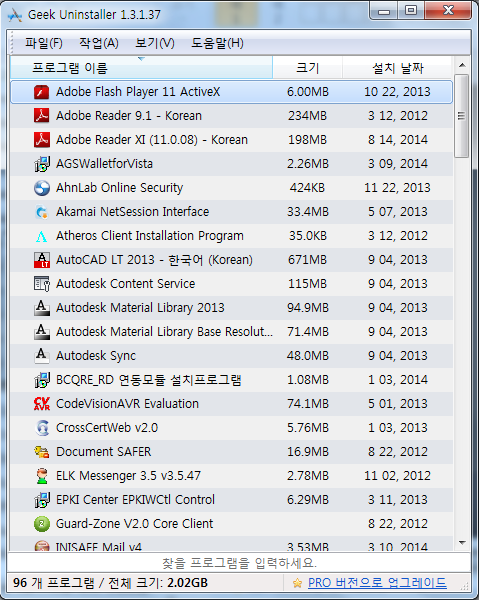Open the 작업(A) menu

pyautogui.click(x=99, y=43)
